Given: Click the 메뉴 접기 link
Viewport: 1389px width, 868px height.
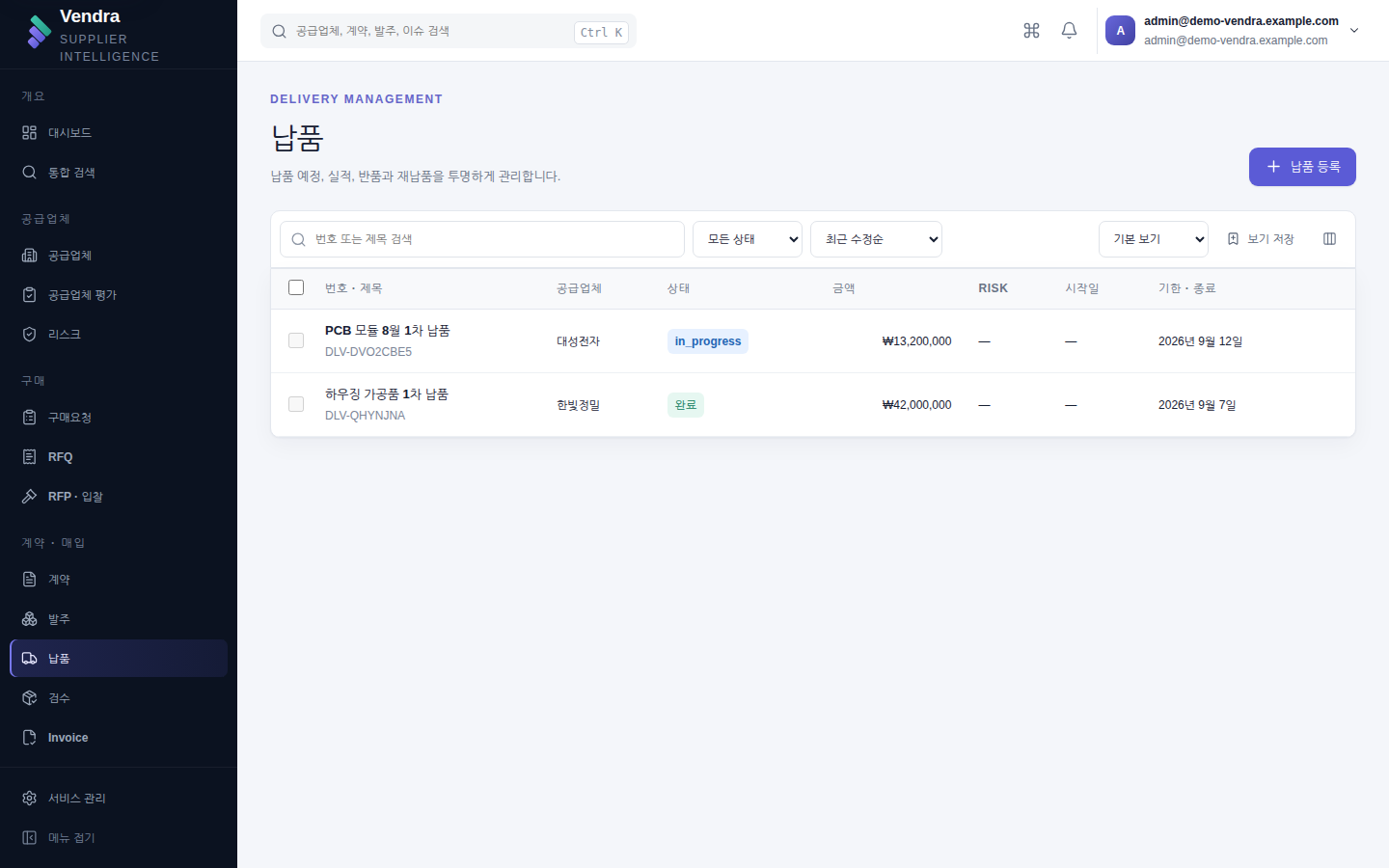Looking at the screenshot, I should [x=119, y=837].
